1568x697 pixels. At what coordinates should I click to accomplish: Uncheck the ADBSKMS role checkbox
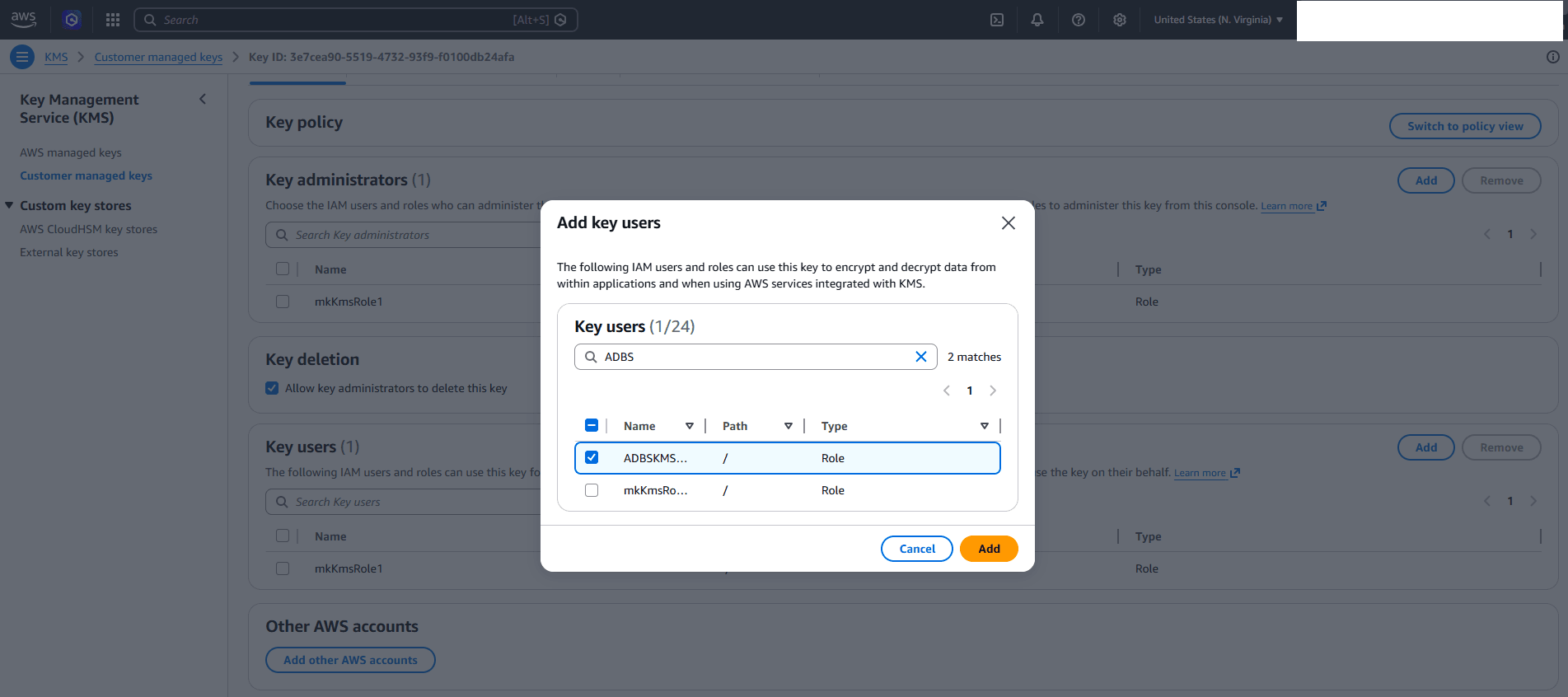coord(592,457)
